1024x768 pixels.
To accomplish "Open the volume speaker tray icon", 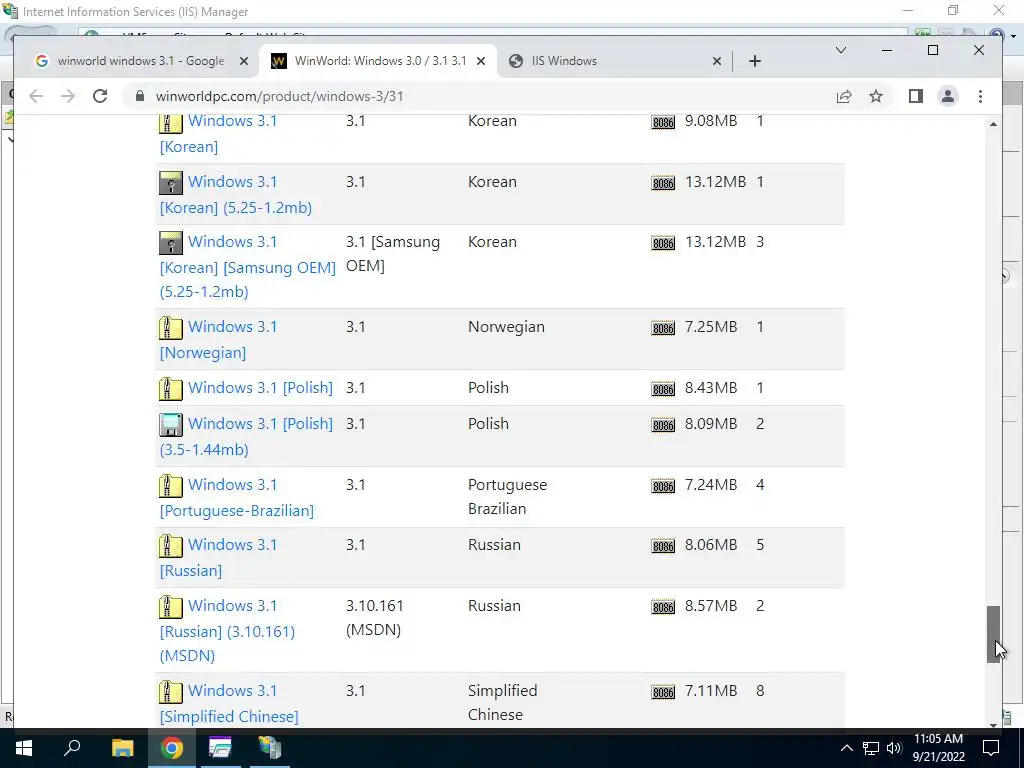I will click(x=894, y=748).
